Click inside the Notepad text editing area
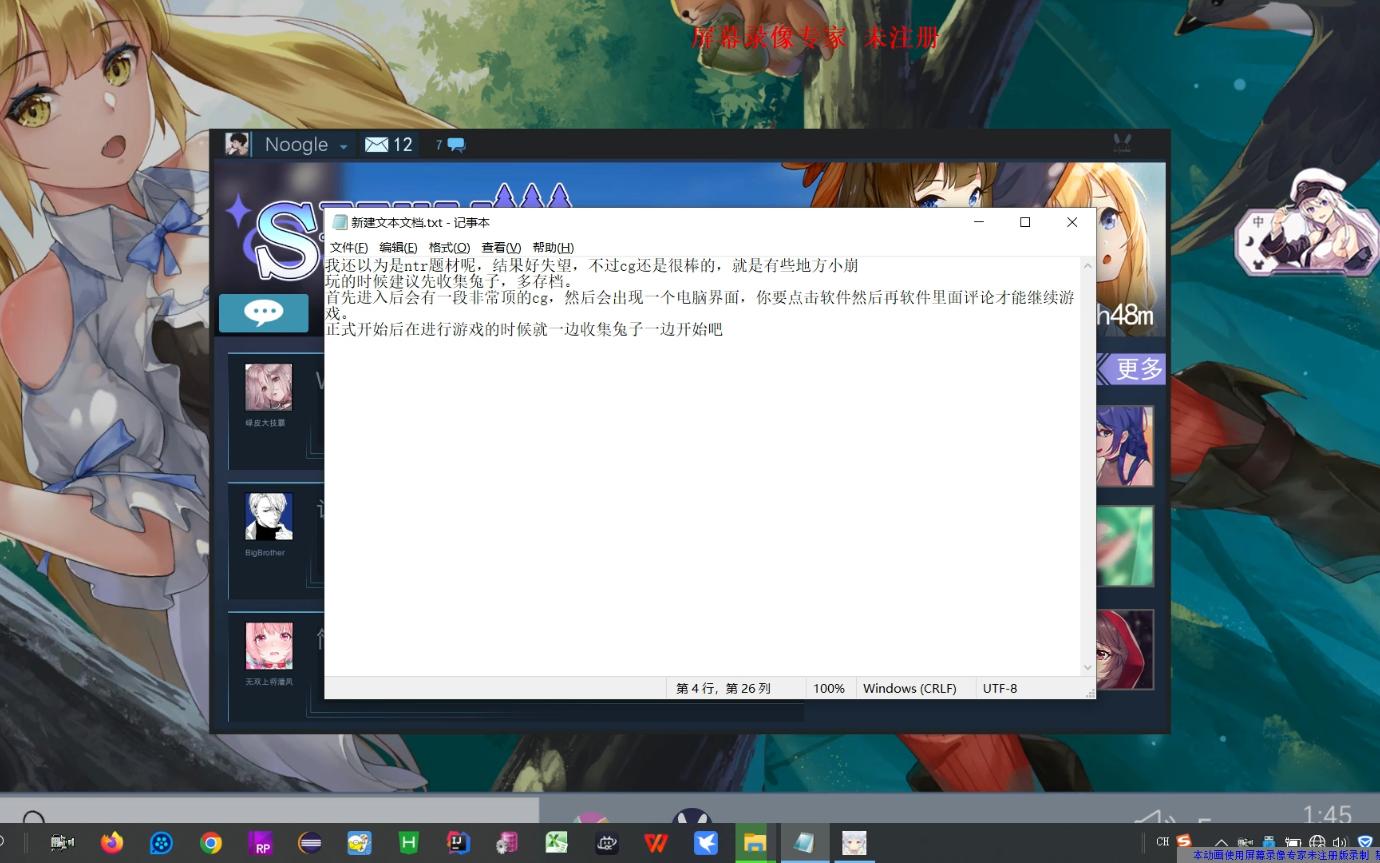Screen dimensions: 1380x863 pyautogui.click(x=702, y=466)
